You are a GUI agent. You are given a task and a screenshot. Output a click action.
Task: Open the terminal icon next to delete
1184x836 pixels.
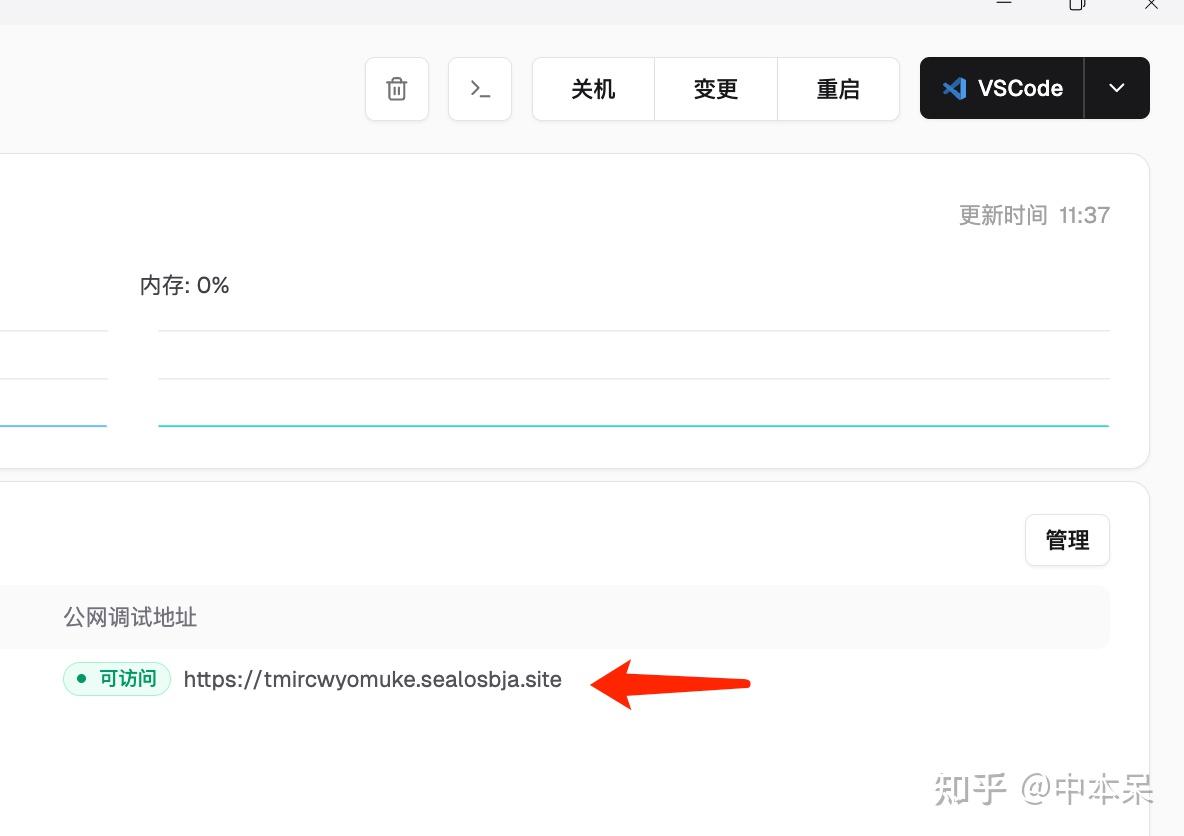tap(479, 88)
